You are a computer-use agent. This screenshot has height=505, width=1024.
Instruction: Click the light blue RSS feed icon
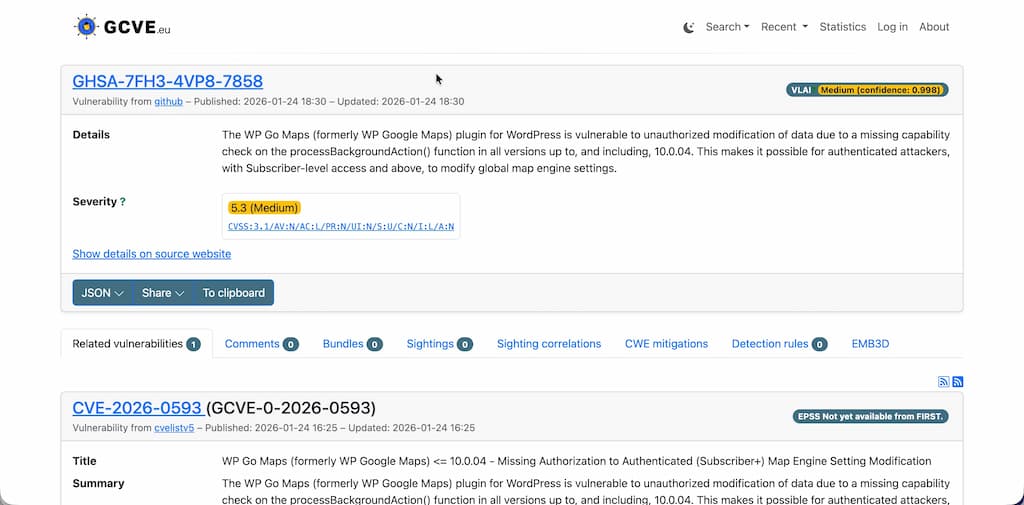tap(943, 382)
